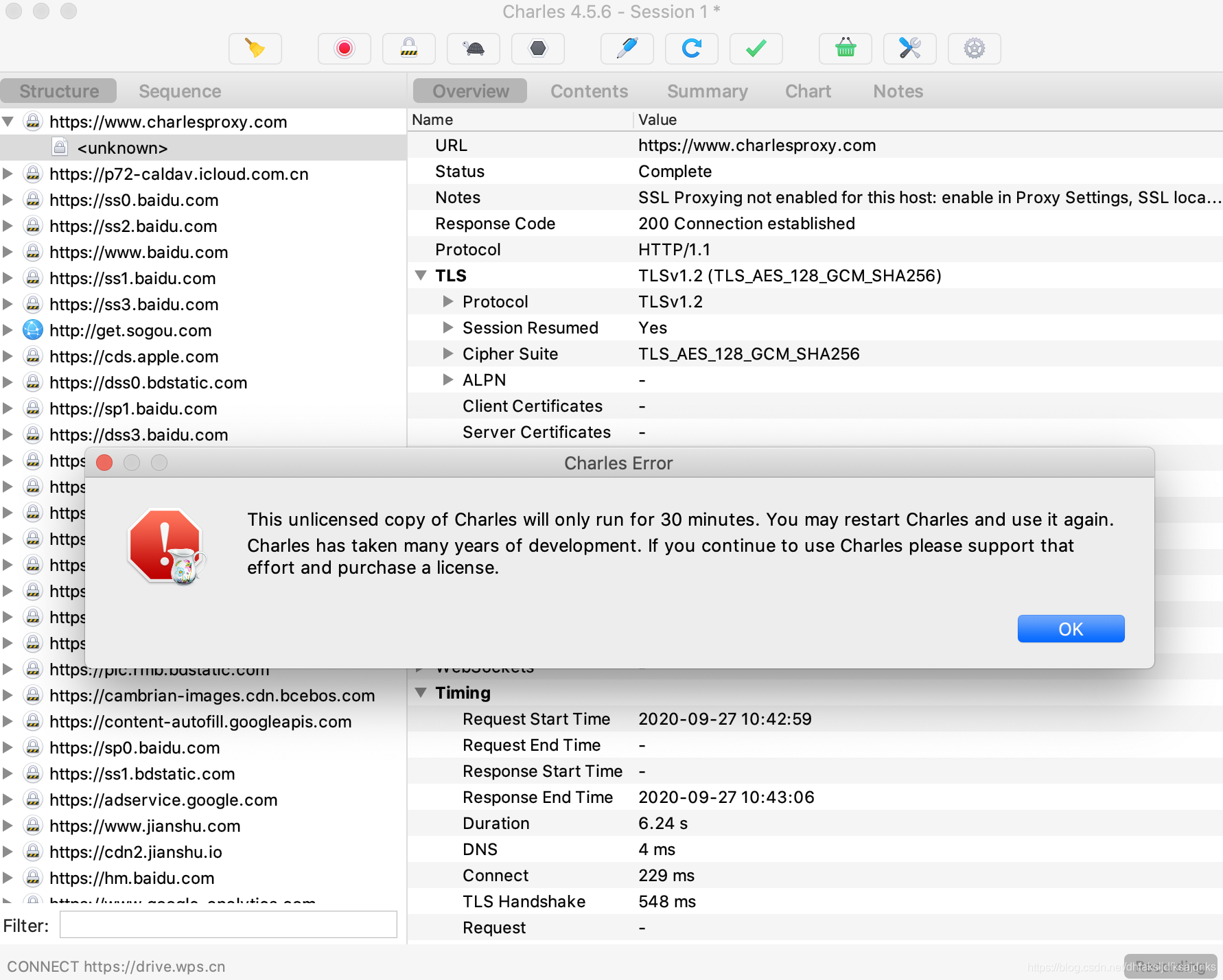
Task: Select the www.jianshu.com host
Action: coord(145,826)
